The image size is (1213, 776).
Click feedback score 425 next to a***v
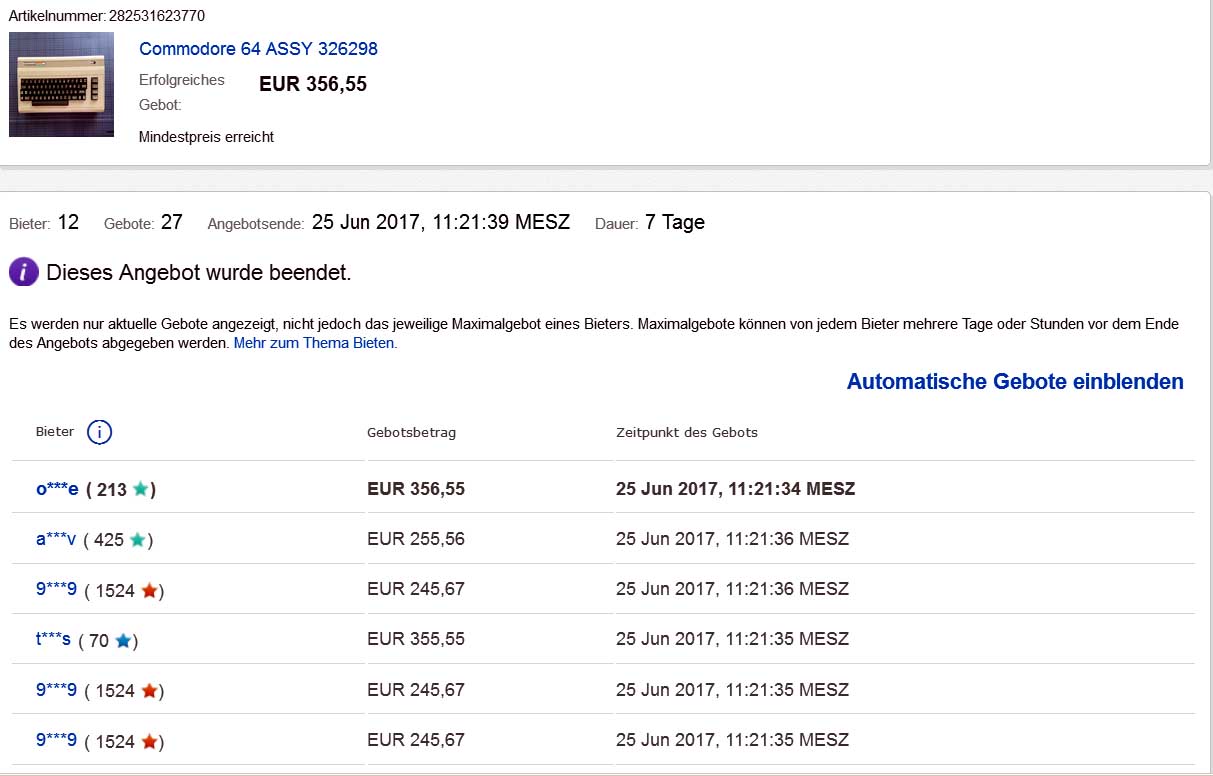coord(108,540)
